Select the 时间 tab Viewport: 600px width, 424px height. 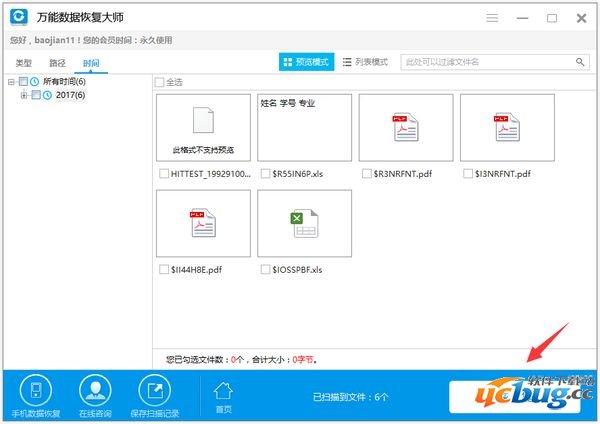click(x=91, y=63)
